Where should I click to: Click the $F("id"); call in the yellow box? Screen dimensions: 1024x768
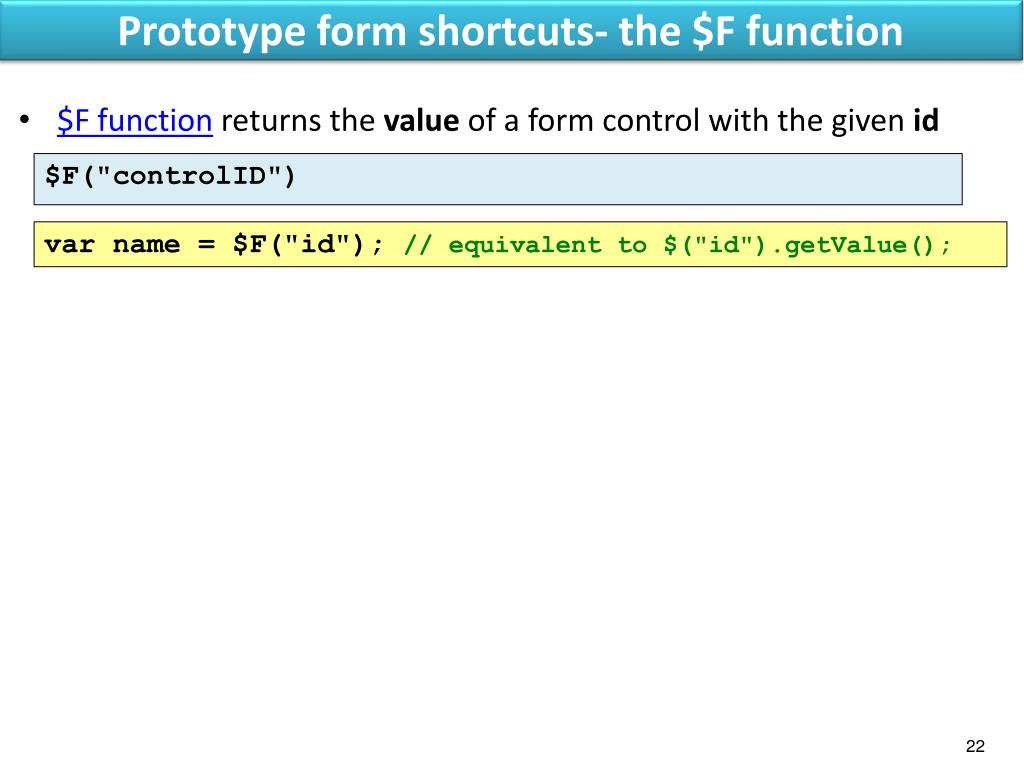308,245
